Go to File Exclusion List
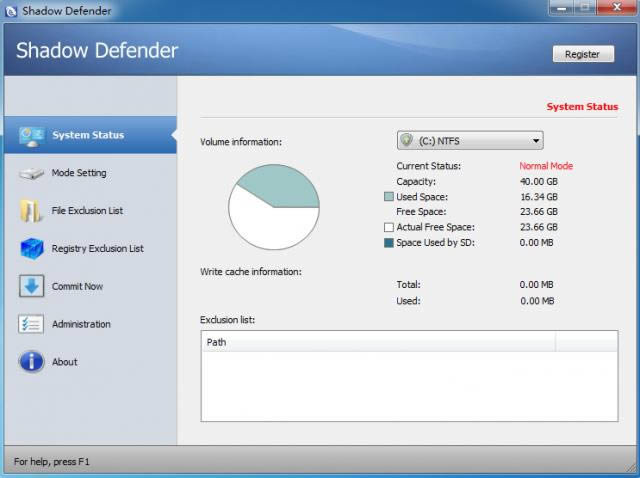 coord(87,211)
